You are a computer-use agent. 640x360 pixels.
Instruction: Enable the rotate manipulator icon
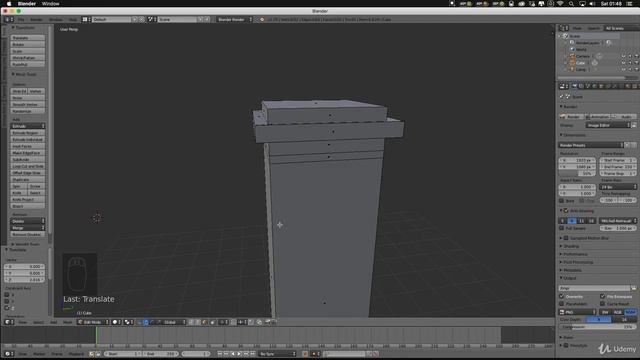[152, 322]
